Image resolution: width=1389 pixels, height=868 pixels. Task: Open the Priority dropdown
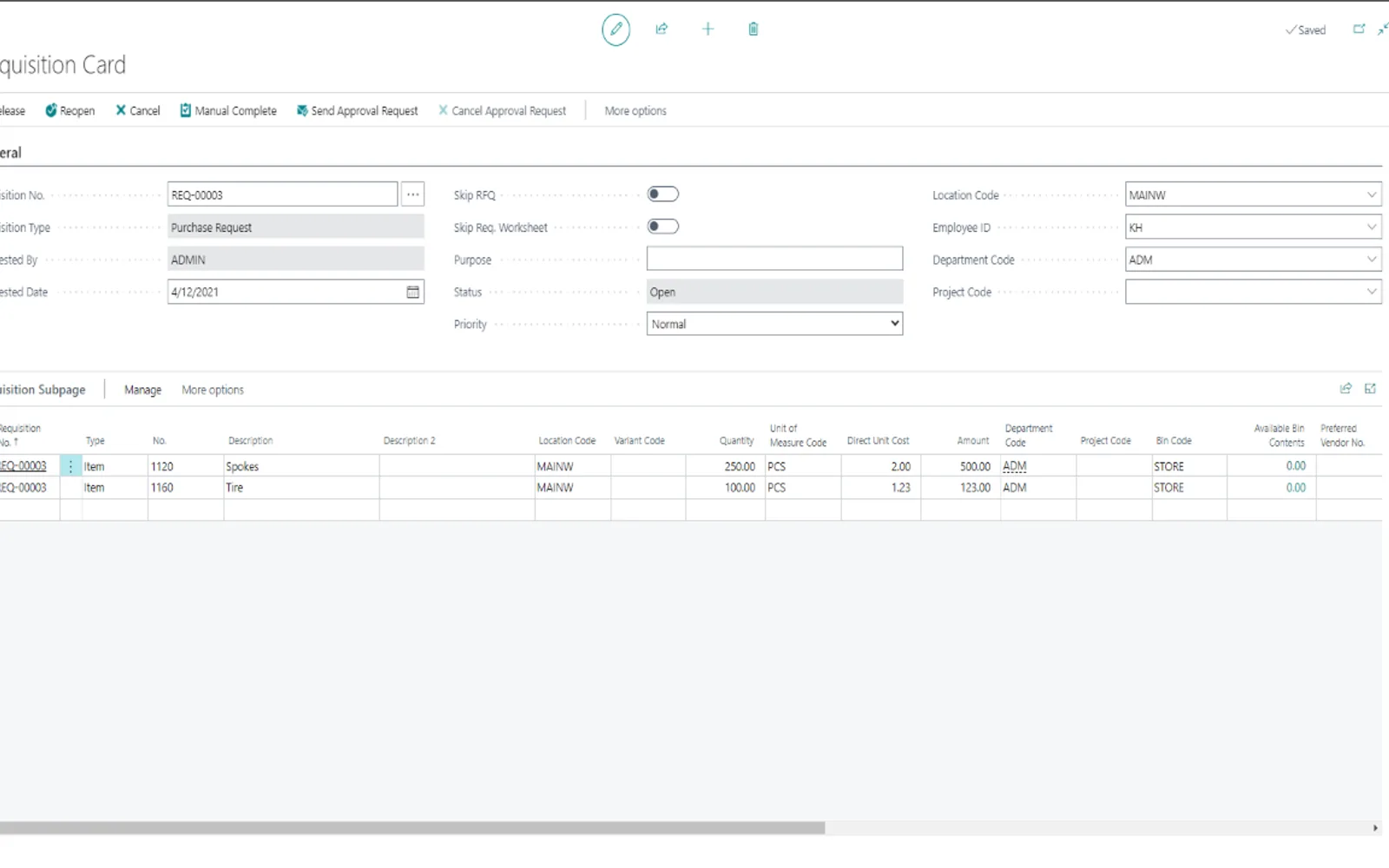point(774,324)
